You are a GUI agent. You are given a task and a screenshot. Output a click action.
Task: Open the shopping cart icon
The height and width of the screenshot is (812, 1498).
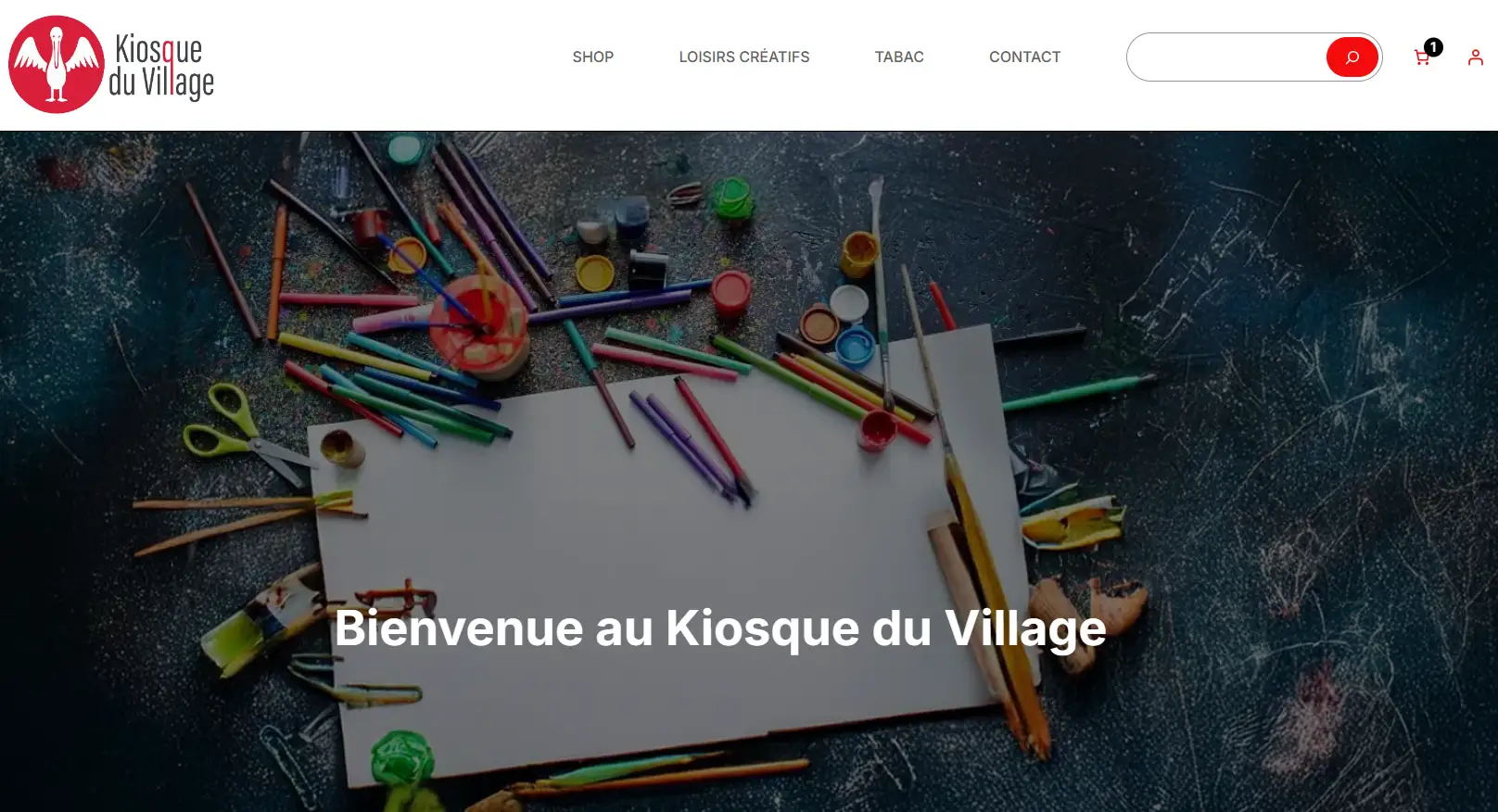[x=1421, y=58]
